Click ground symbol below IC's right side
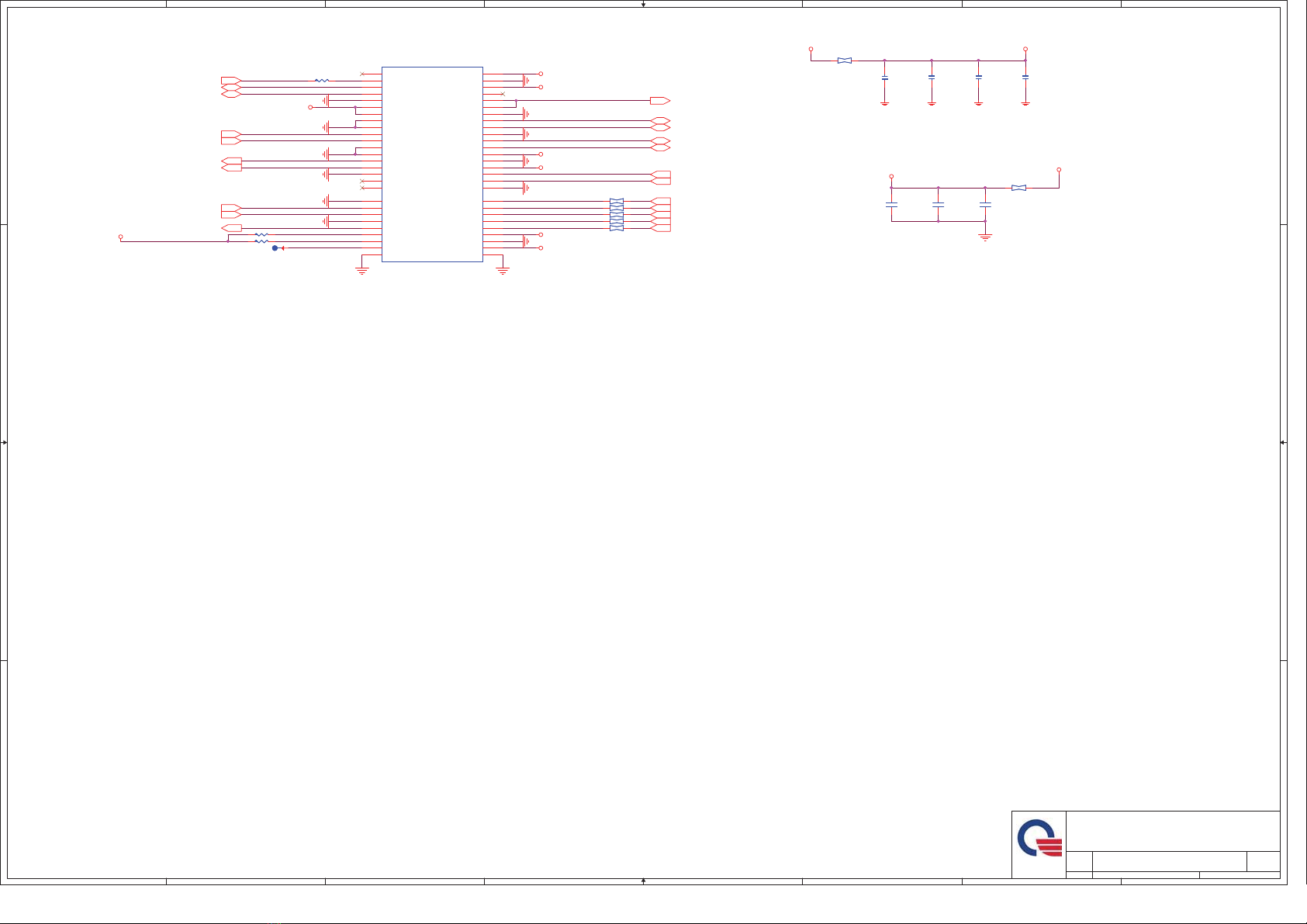The image size is (1307, 924). 503,271
